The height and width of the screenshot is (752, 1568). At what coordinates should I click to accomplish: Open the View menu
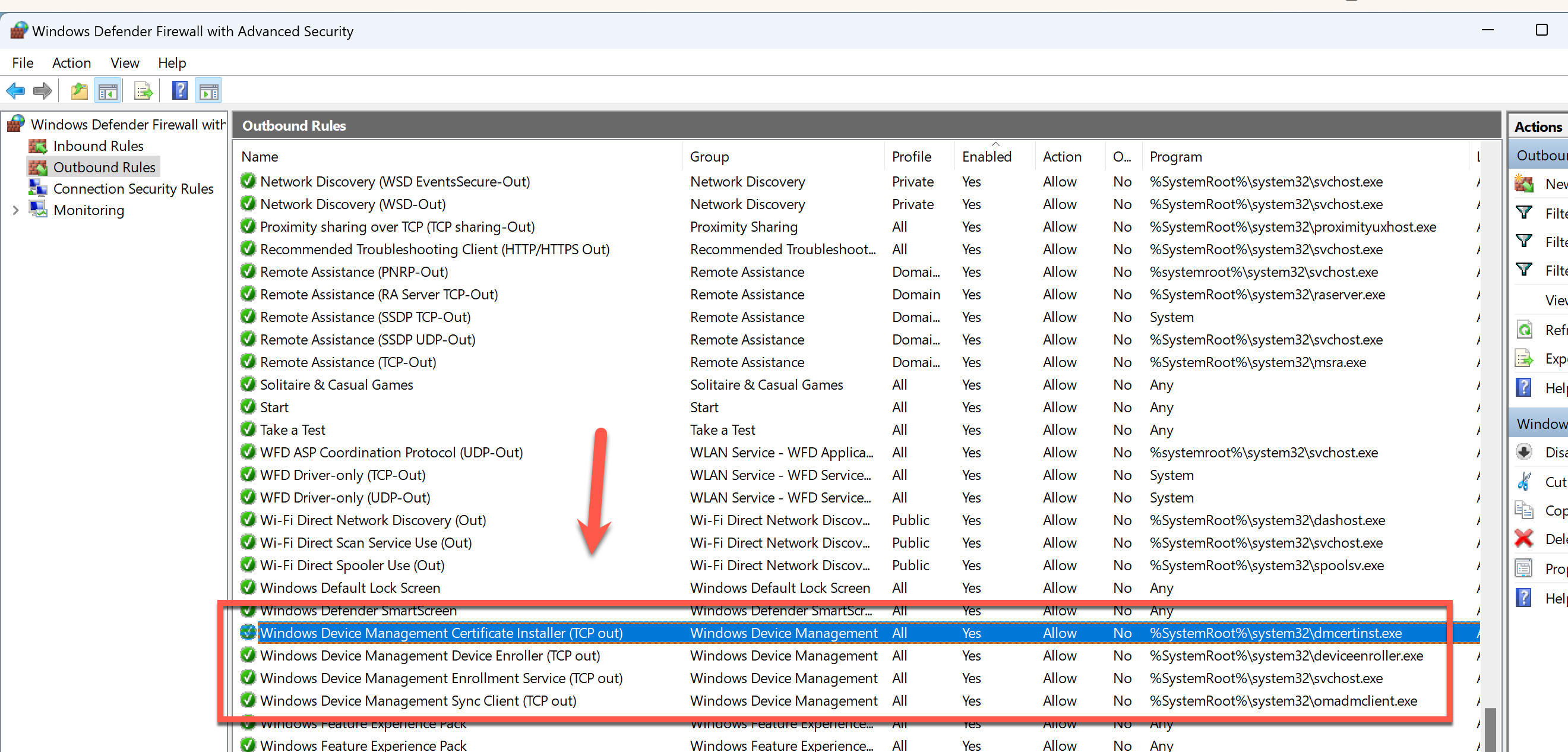click(125, 63)
